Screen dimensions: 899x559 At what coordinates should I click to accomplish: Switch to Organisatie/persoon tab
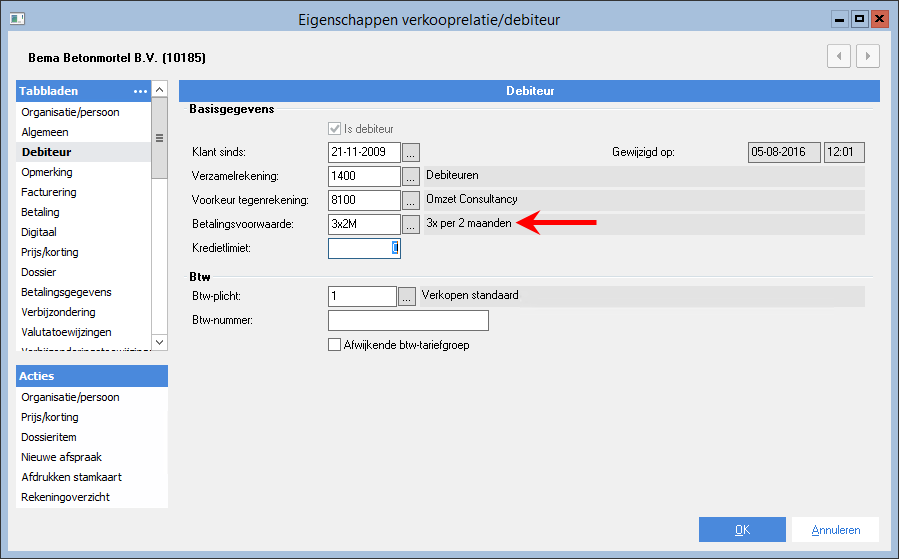pos(84,112)
